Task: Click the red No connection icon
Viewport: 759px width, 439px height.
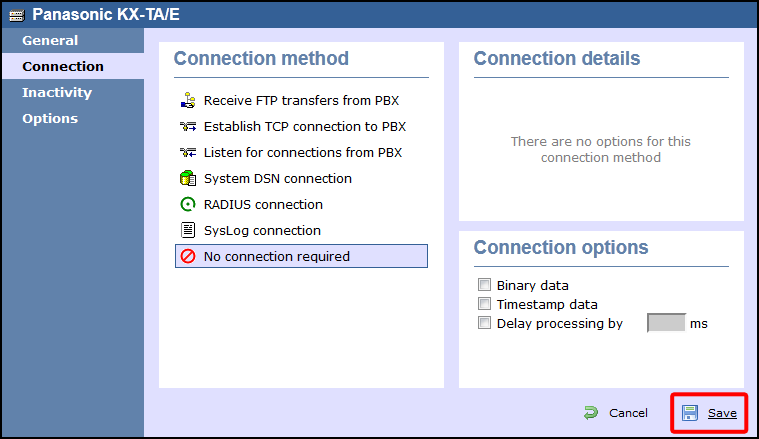Action: pyautogui.click(x=187, y=257)
